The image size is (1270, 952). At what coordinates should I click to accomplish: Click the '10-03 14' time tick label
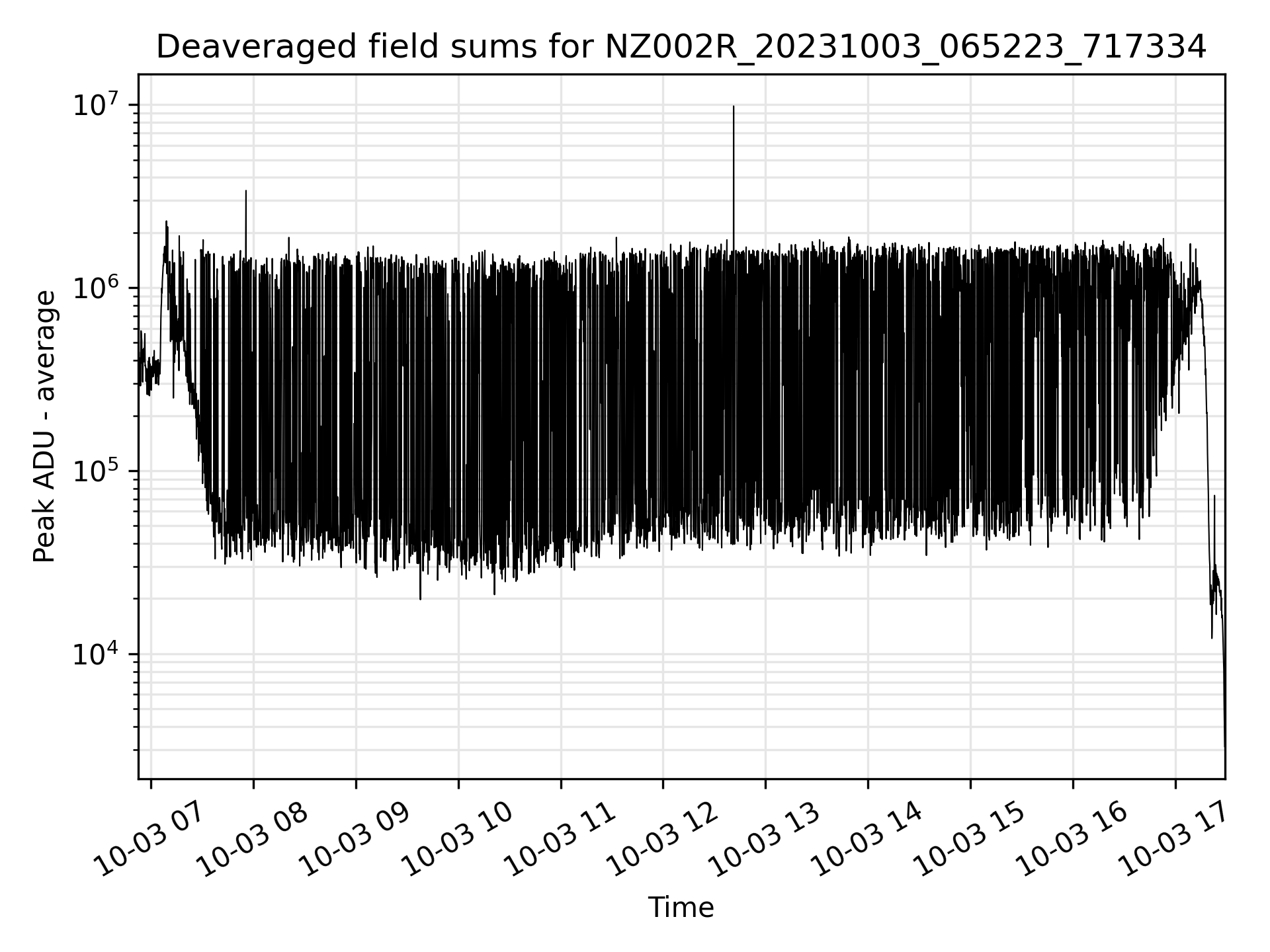click(867, 838)
